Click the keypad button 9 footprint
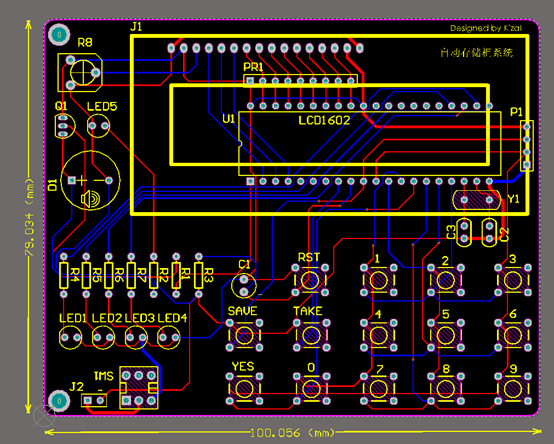Viewport: 554px width, 444px height. pos(513,389)
